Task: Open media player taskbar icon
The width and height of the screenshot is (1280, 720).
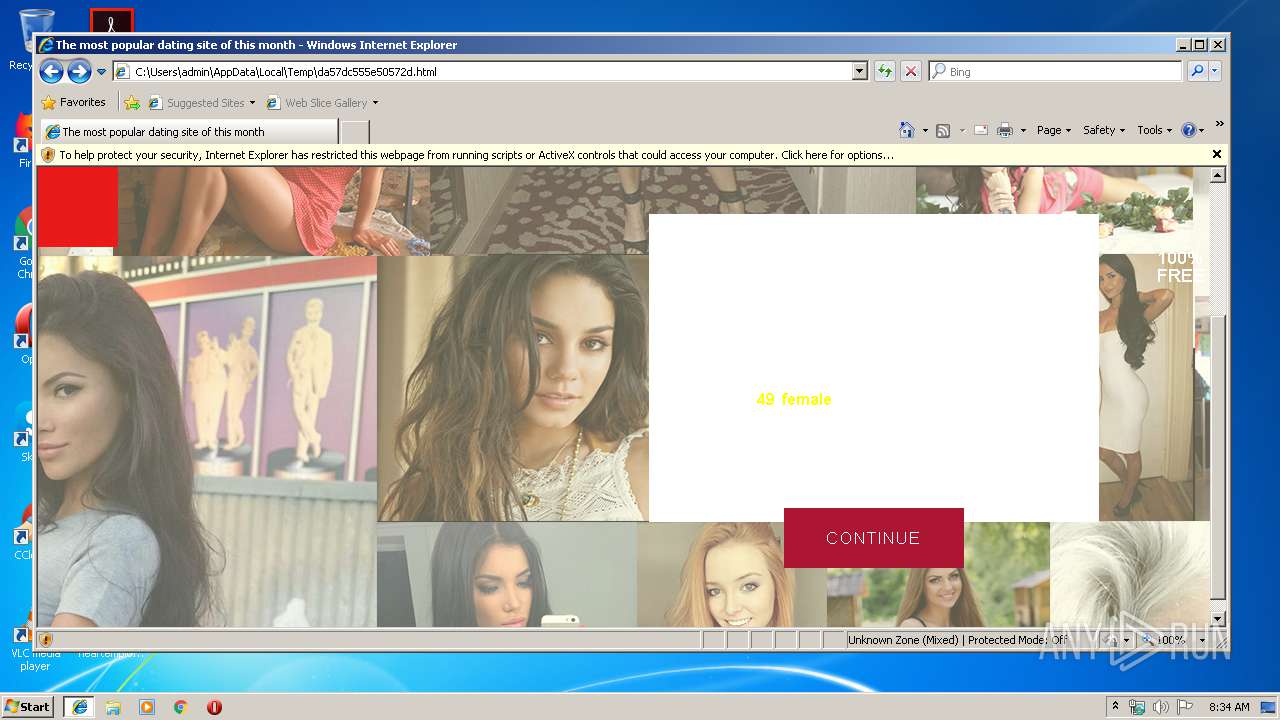Action: click(147, 707)
